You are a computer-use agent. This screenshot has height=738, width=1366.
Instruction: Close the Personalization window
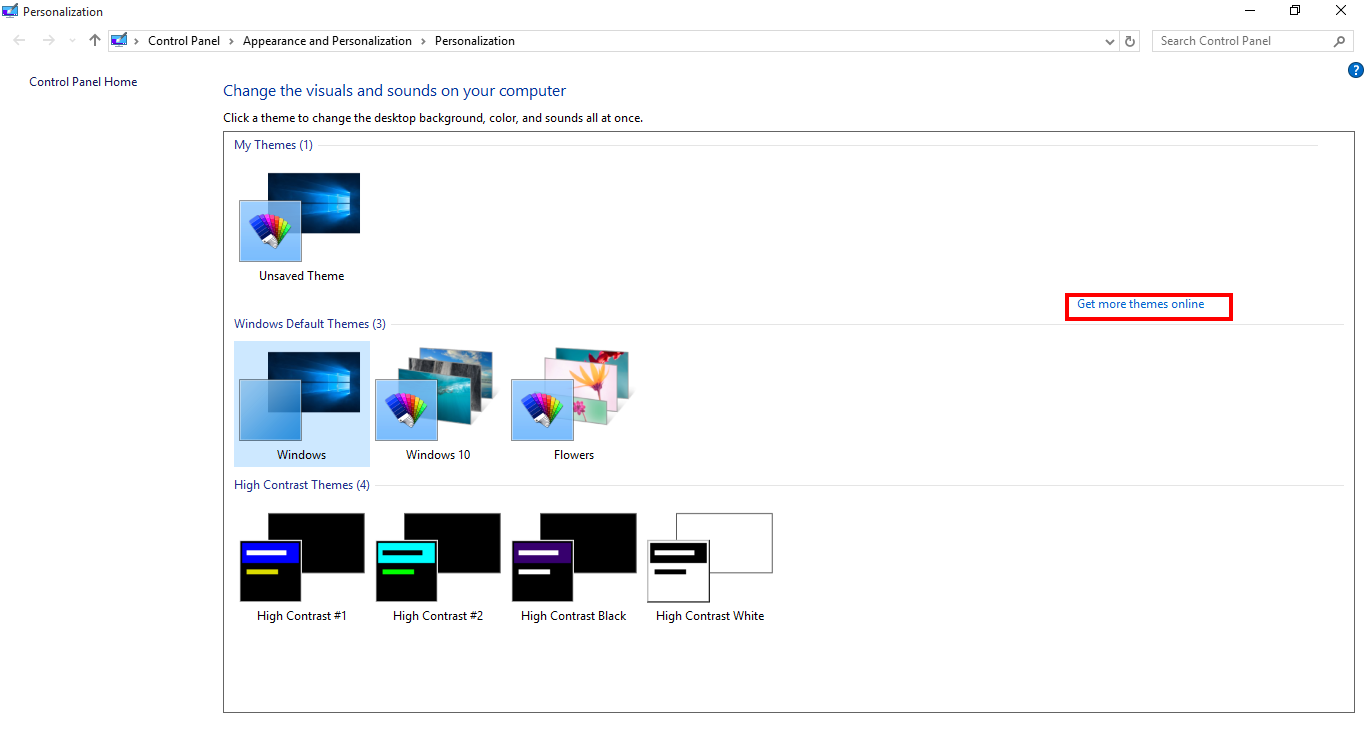1341,11
